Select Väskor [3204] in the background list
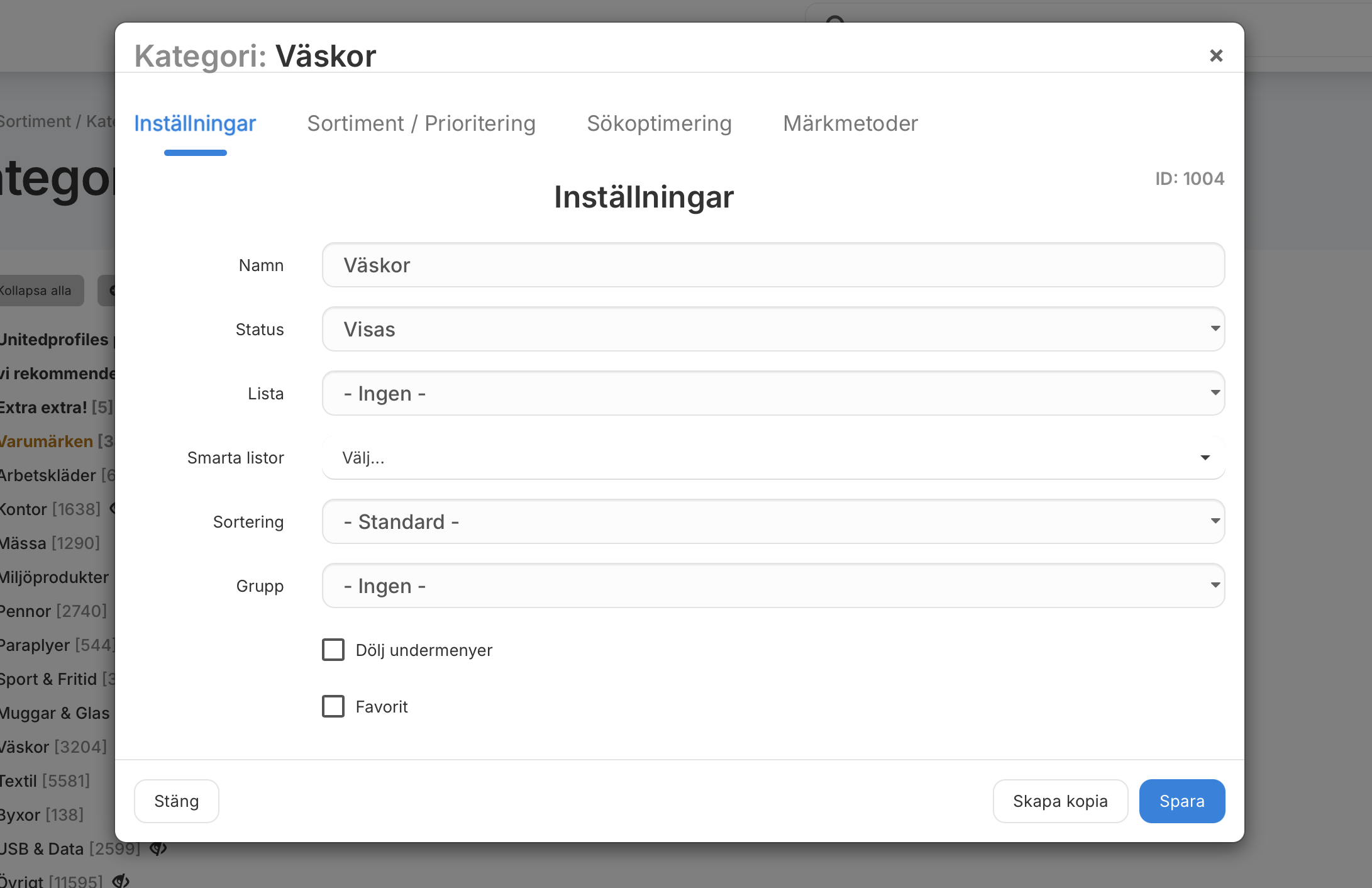The height and width of the screenshot is (888, 1372). point(53,747)
